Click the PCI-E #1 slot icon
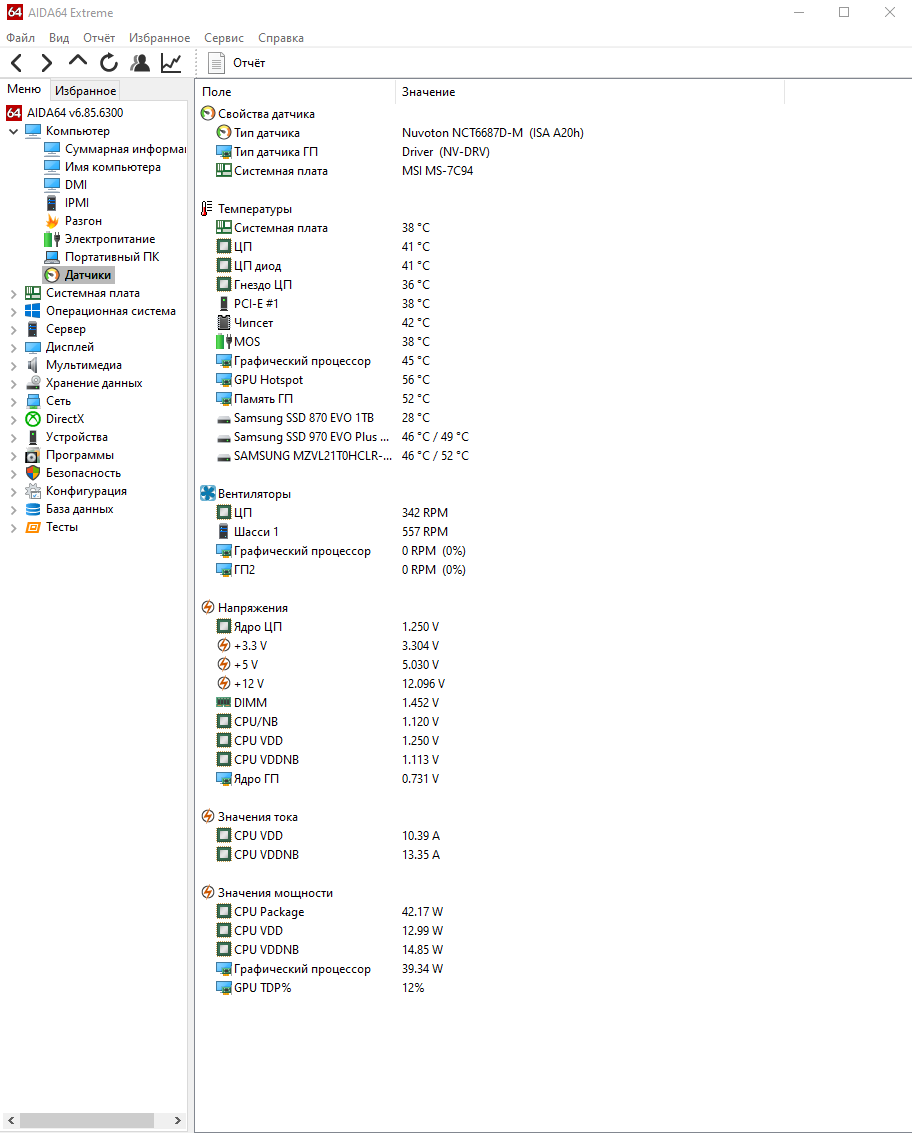The height and width of the screenshot is (1133, 912). click(224, 303)
